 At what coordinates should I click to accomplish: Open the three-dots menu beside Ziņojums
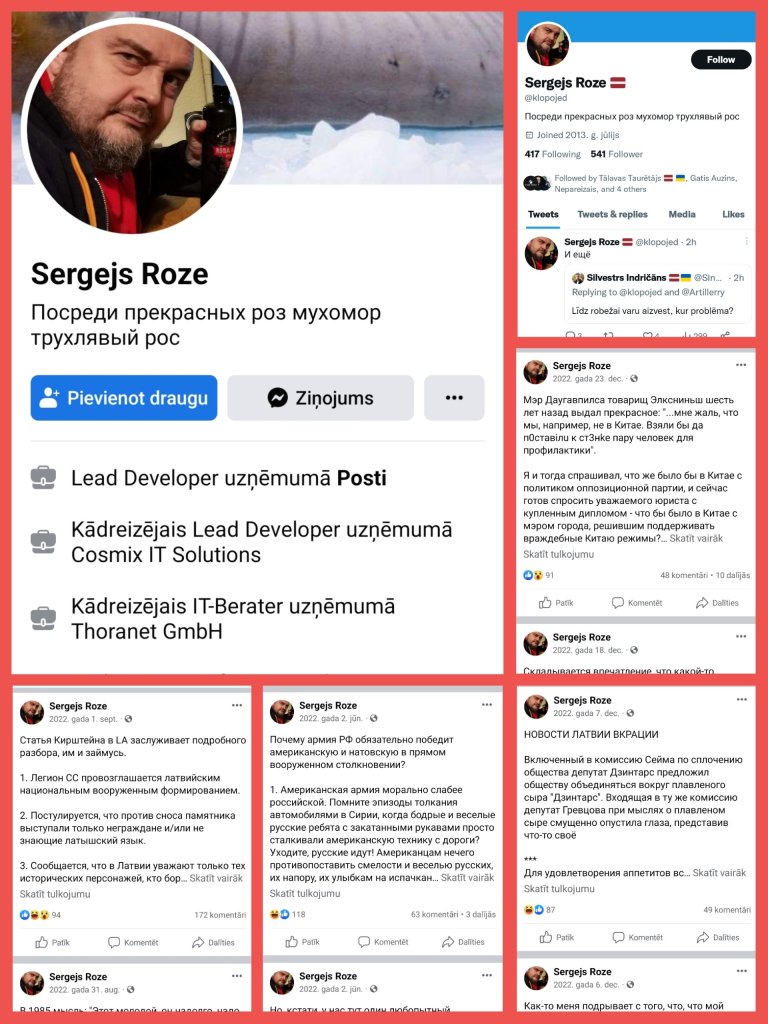tap(455, 398)
